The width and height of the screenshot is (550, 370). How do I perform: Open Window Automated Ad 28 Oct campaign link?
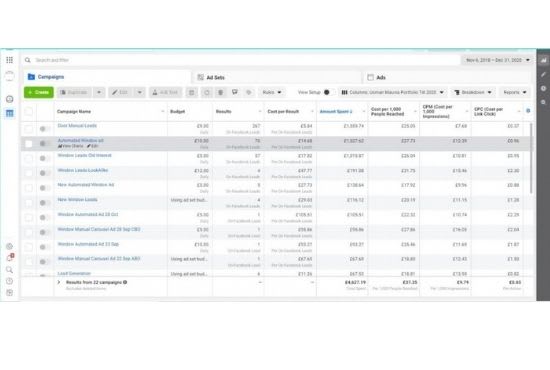(x=88, y=214)
